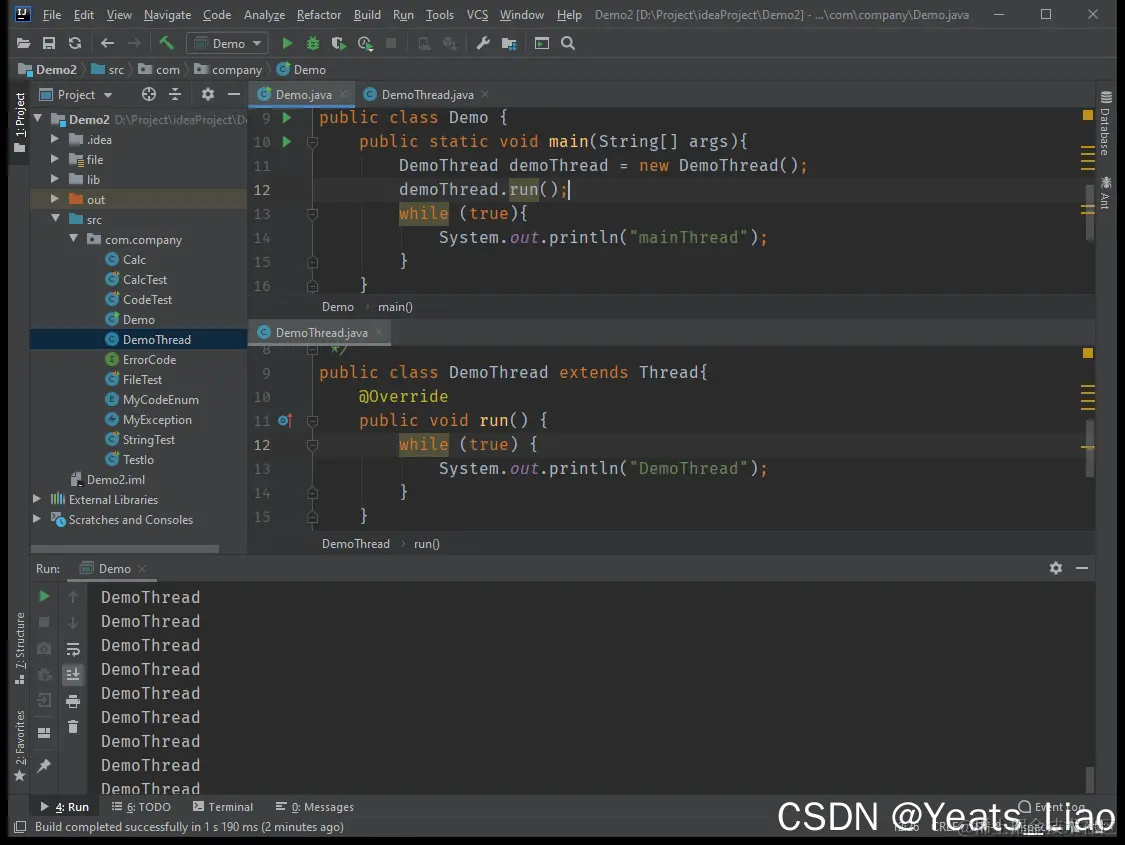
Task: Click override gutter icon on line 11
Action: (285, 420)
